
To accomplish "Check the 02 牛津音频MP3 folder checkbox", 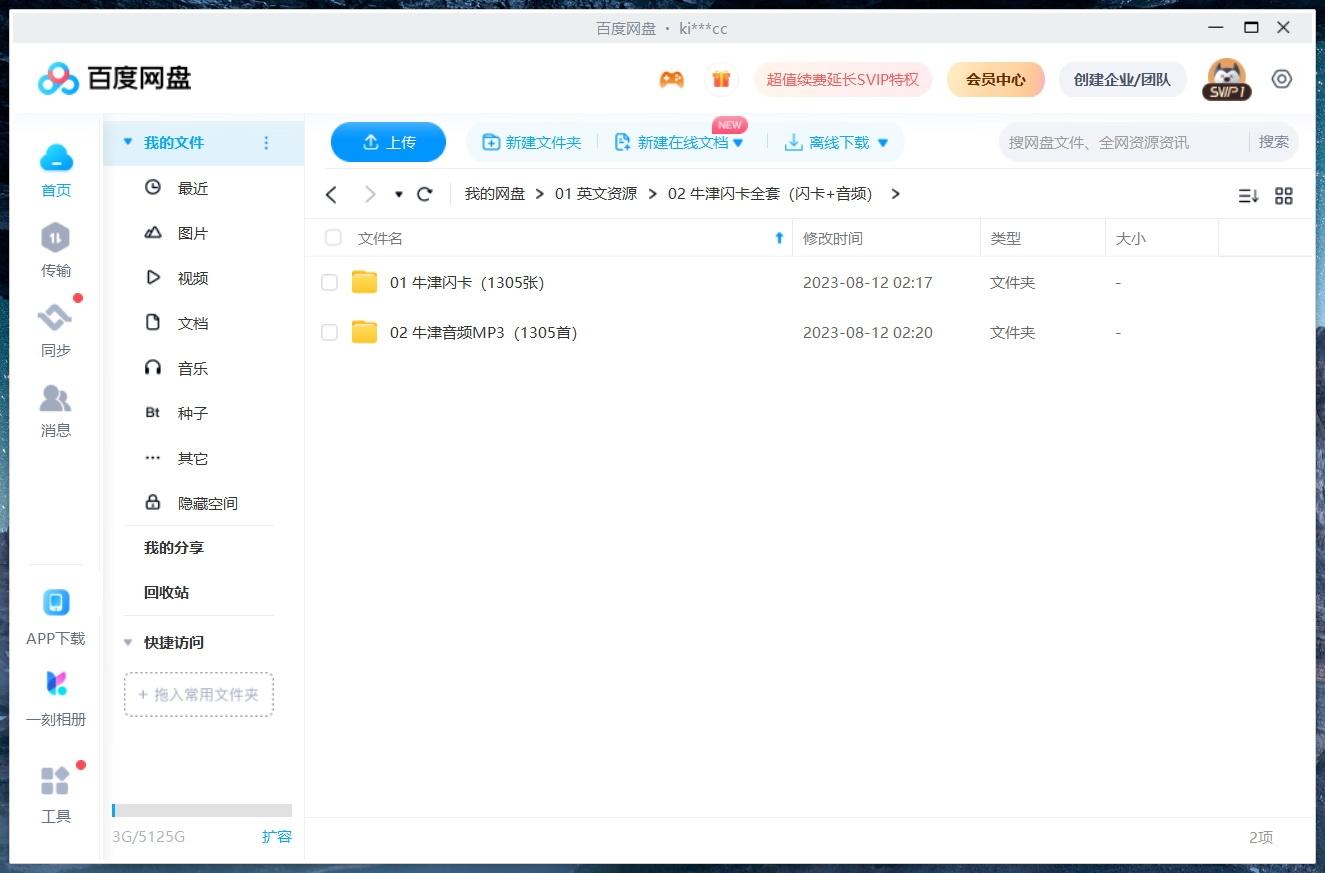I will click(329, 332).
